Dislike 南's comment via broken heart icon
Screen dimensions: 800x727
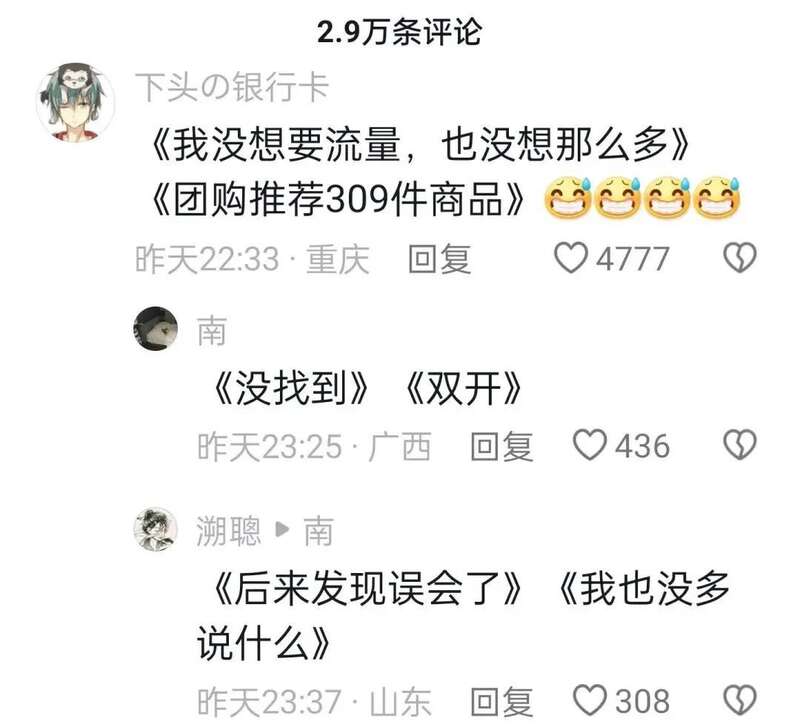coord(740,445)
